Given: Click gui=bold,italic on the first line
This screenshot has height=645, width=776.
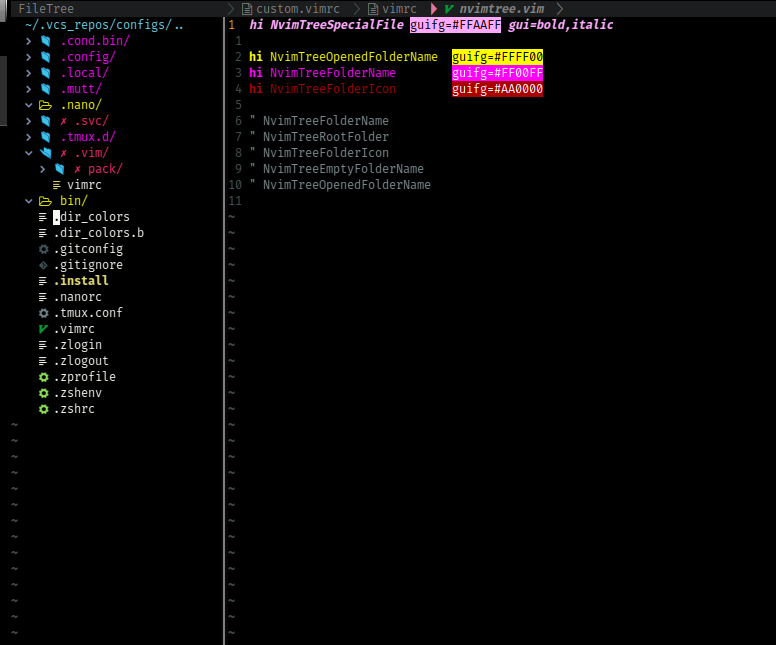Looking at the screenshot, I should pos(561,25).
